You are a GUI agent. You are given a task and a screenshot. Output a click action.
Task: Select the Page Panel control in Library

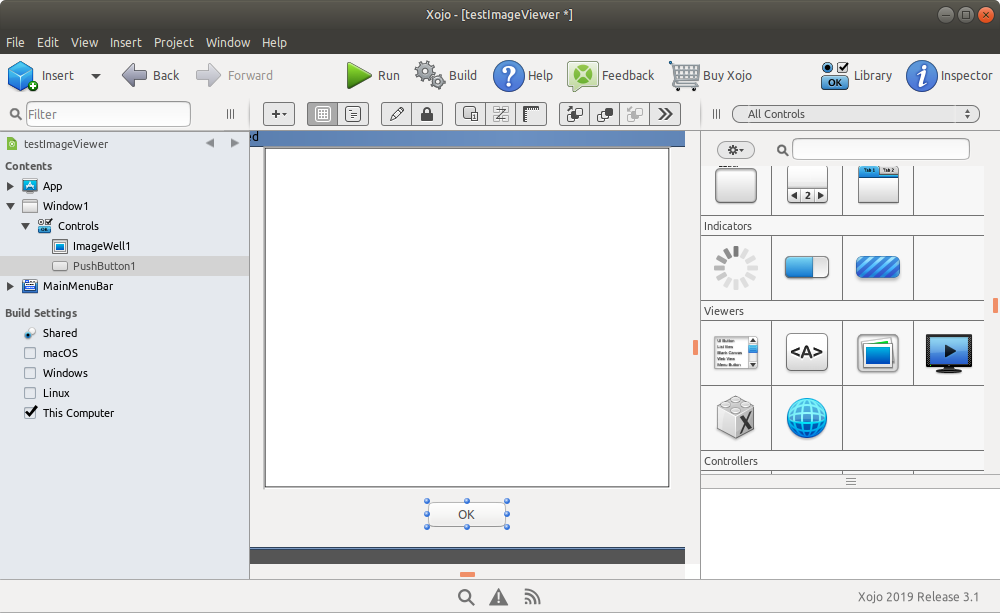(x=807, y=185)
